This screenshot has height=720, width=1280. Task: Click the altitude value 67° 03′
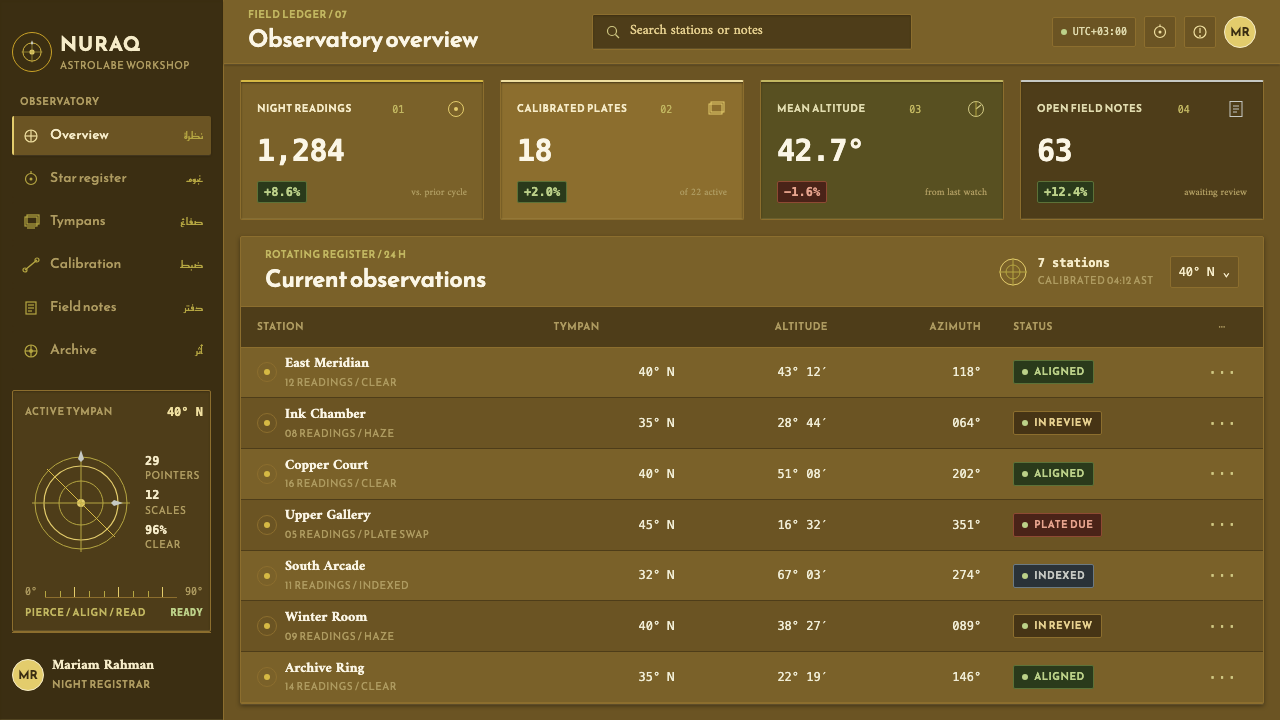pos(802,575)
